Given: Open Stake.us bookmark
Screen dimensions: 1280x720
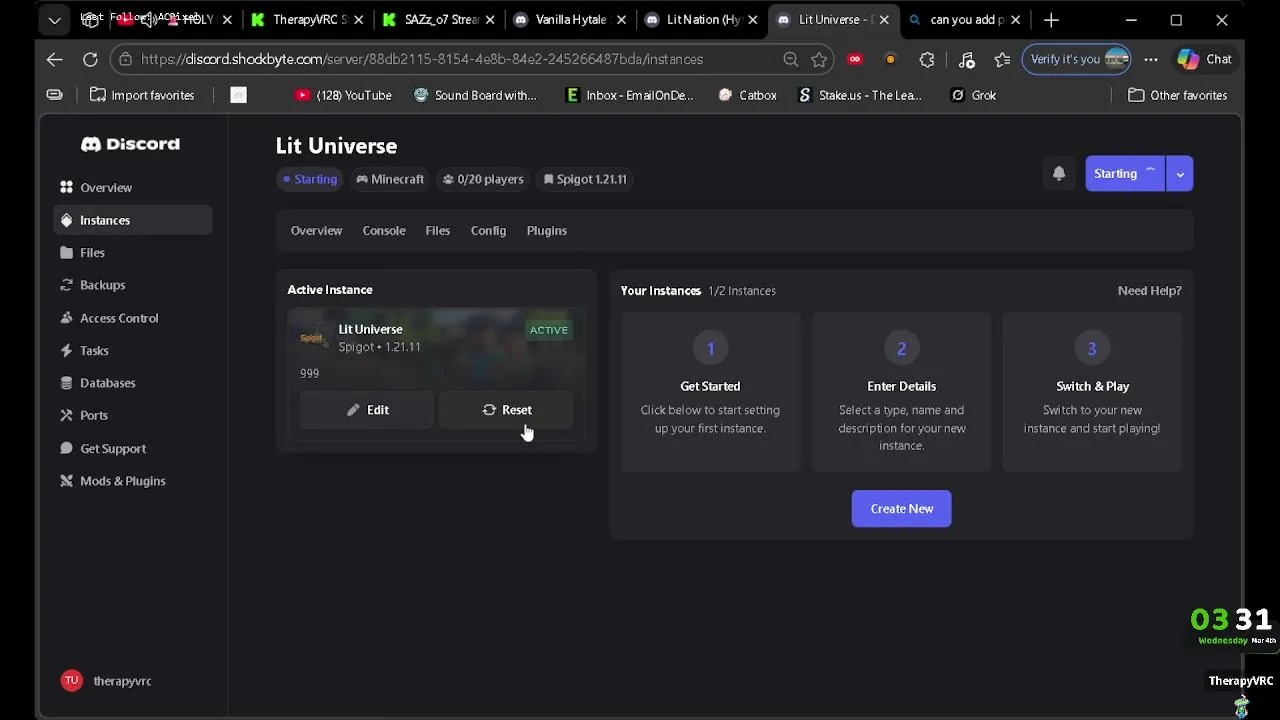Looking at the screenshot, I should pos(861,95).
